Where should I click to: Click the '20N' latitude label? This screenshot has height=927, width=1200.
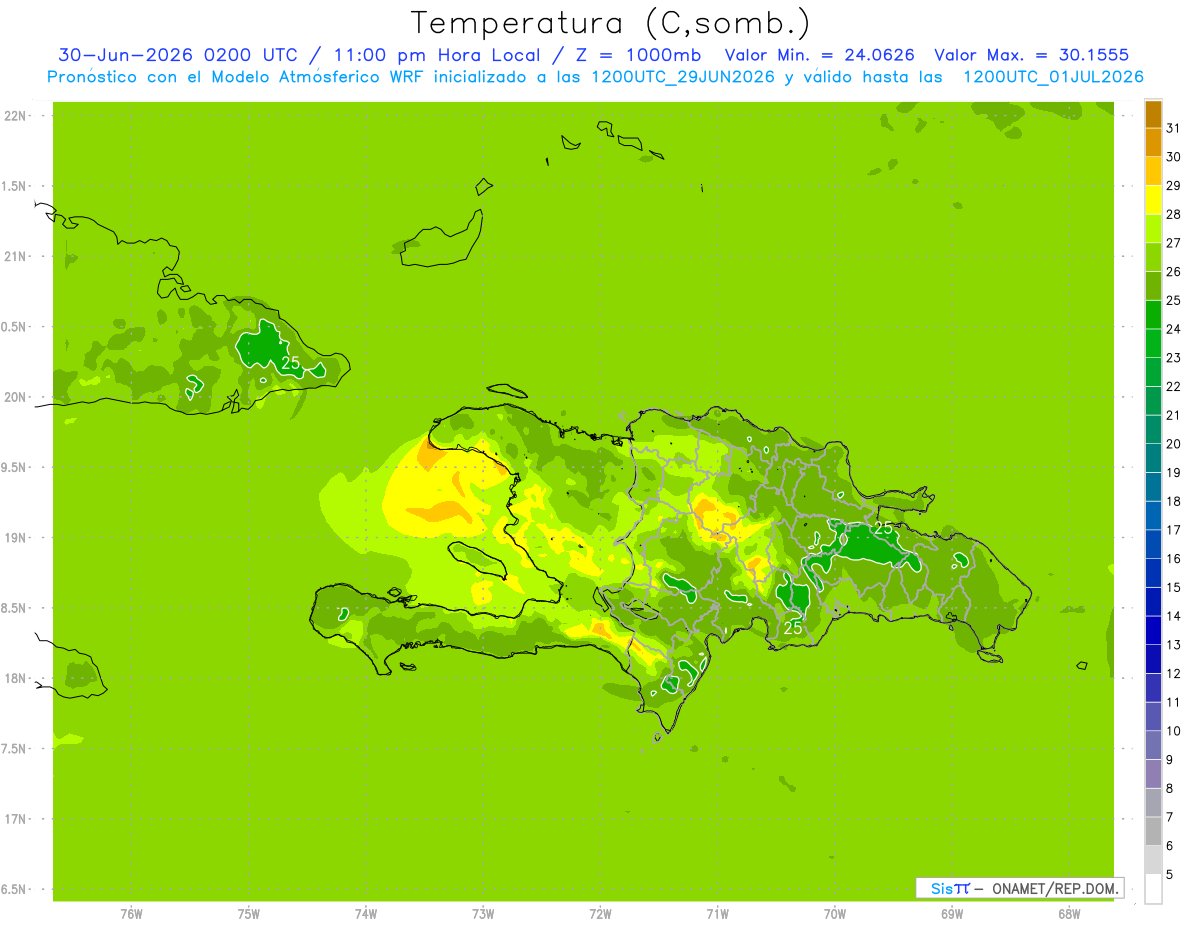pos(15,397)
